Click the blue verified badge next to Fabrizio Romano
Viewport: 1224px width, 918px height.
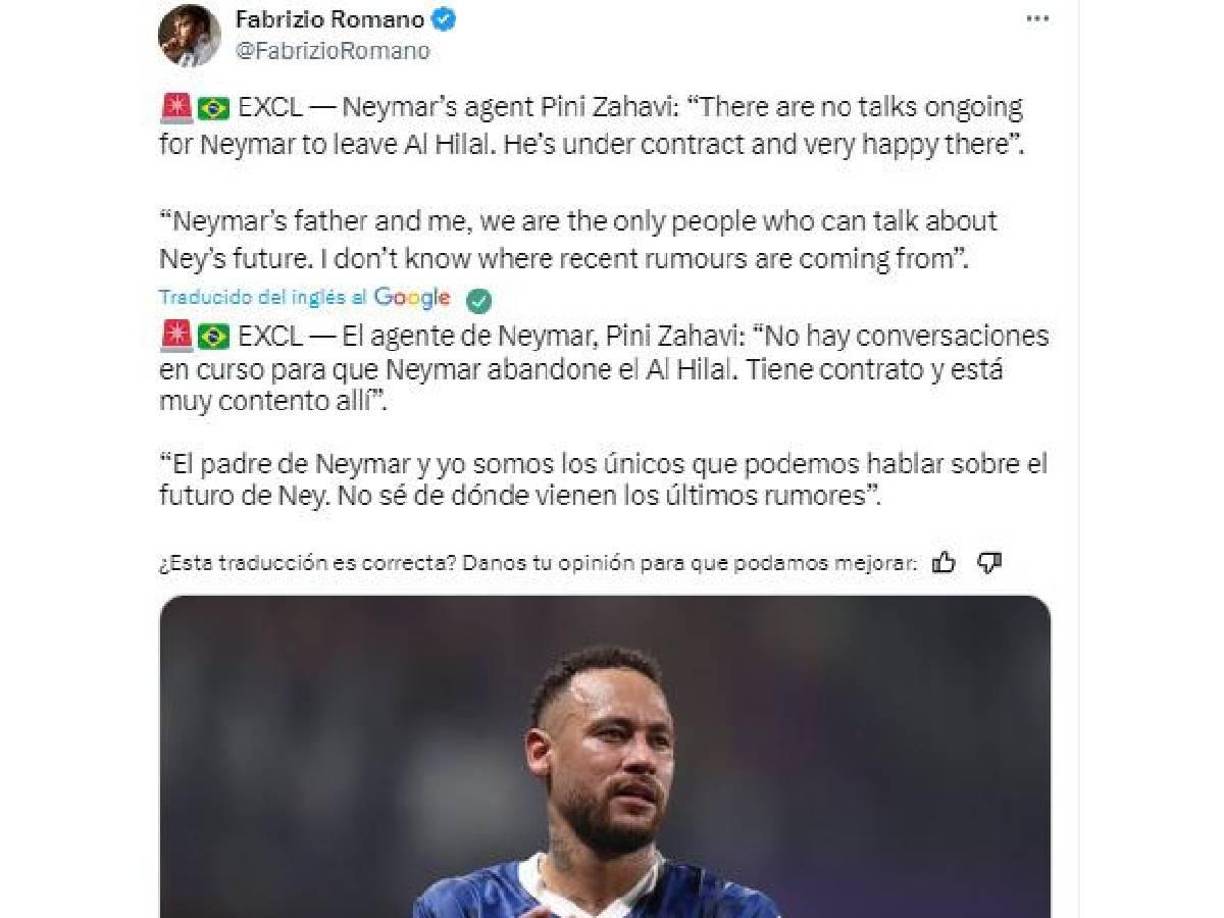click(442, 18)
